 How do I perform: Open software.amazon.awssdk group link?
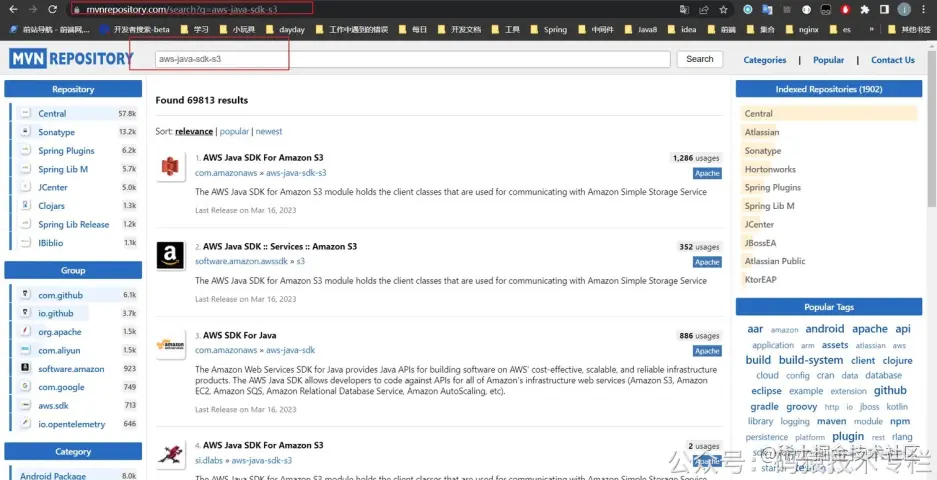coord(242,261)
